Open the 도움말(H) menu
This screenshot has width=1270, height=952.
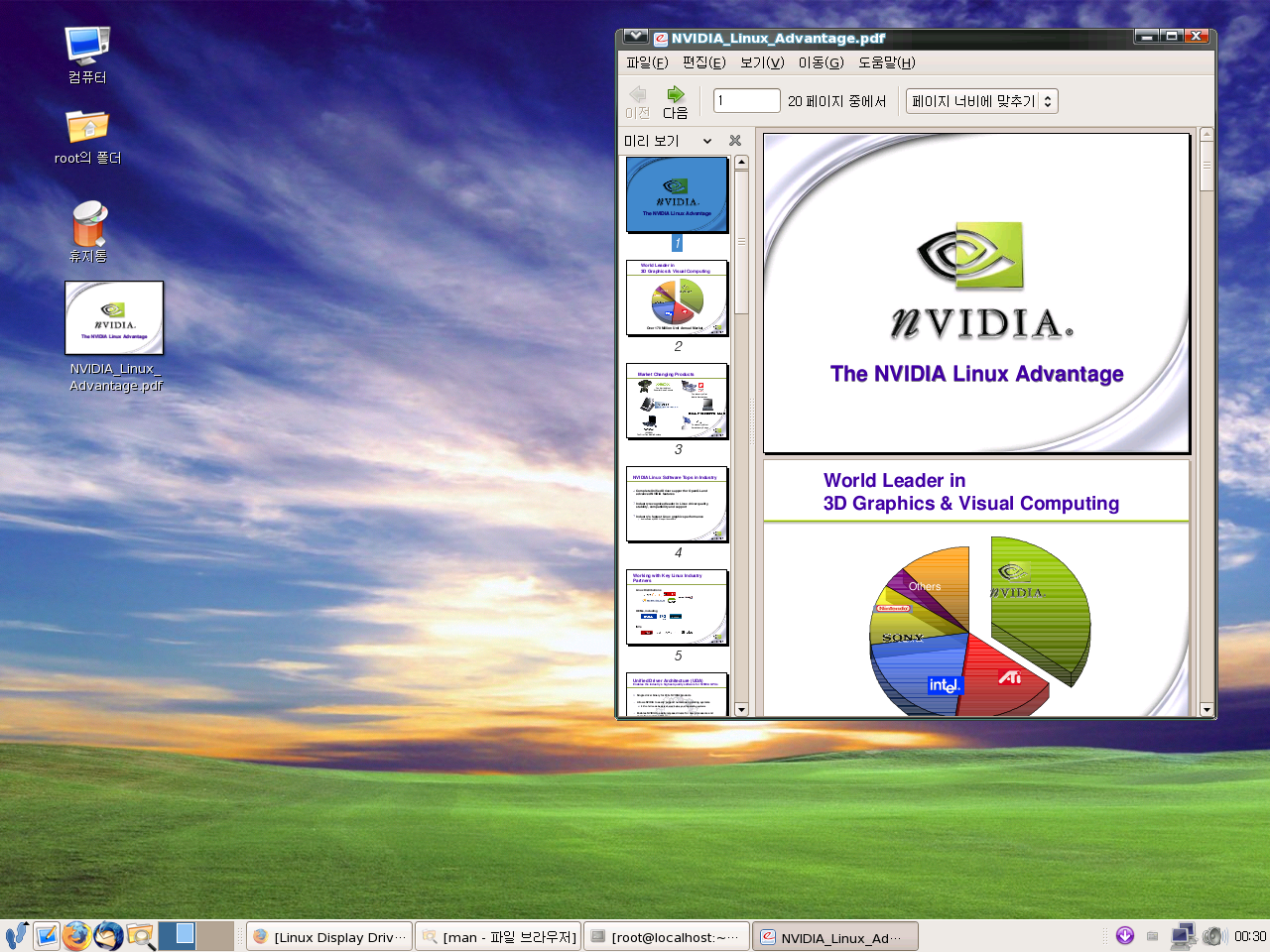pyautogui.click(x=887, y=62)
